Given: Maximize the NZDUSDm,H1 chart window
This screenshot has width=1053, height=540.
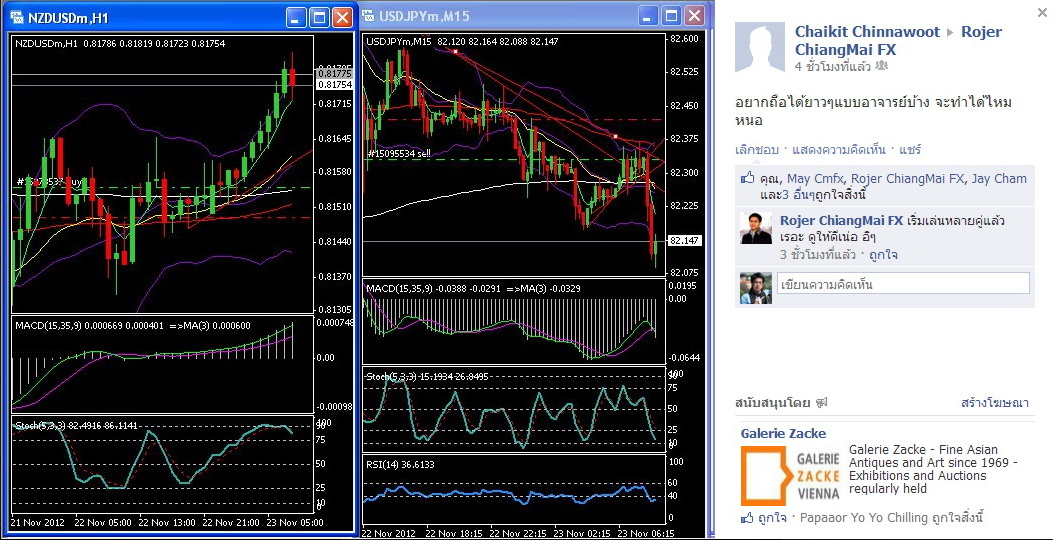Looking at the screenshot, I should [319, 17].
